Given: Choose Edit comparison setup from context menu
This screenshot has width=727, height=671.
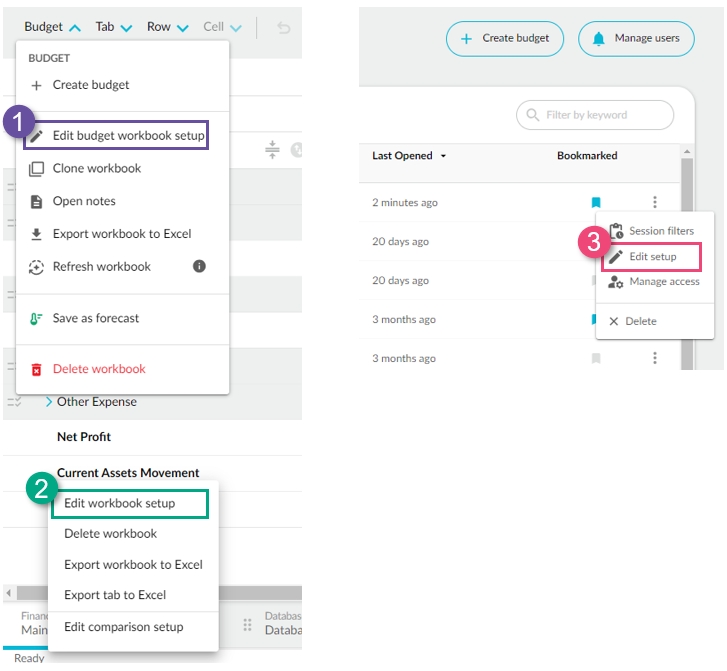Looking at the screenshot, I should point(123,627).
